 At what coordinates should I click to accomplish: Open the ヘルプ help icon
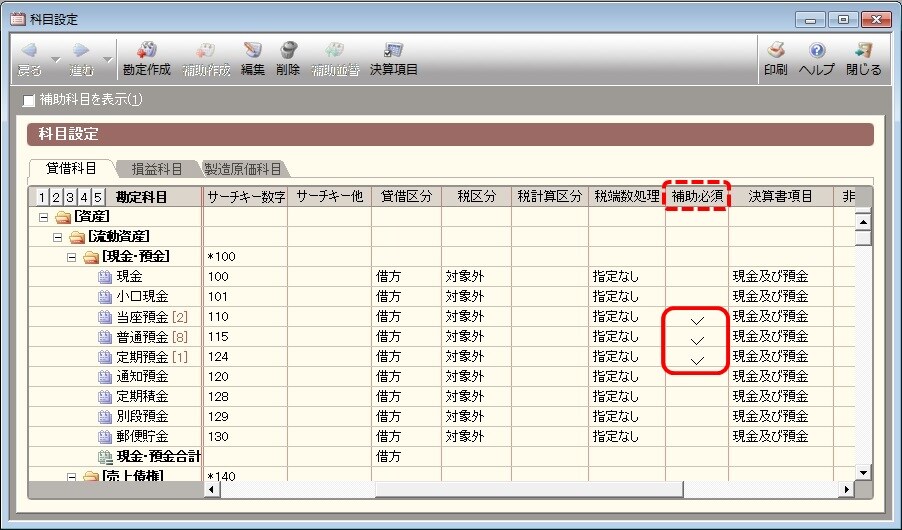[x=816, y=50]
